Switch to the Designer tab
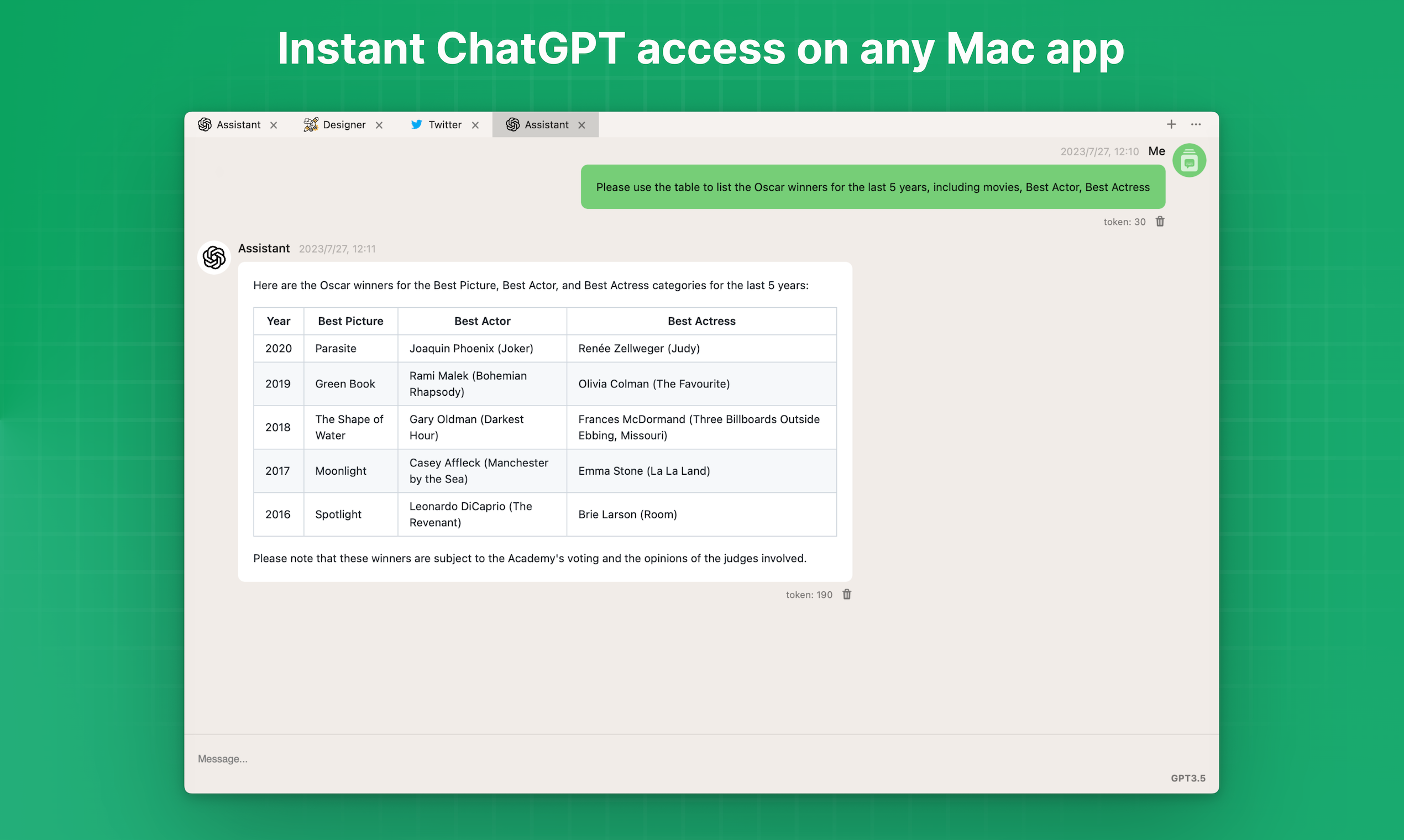This screenshot has width=1404, height=840. (344, 124)
